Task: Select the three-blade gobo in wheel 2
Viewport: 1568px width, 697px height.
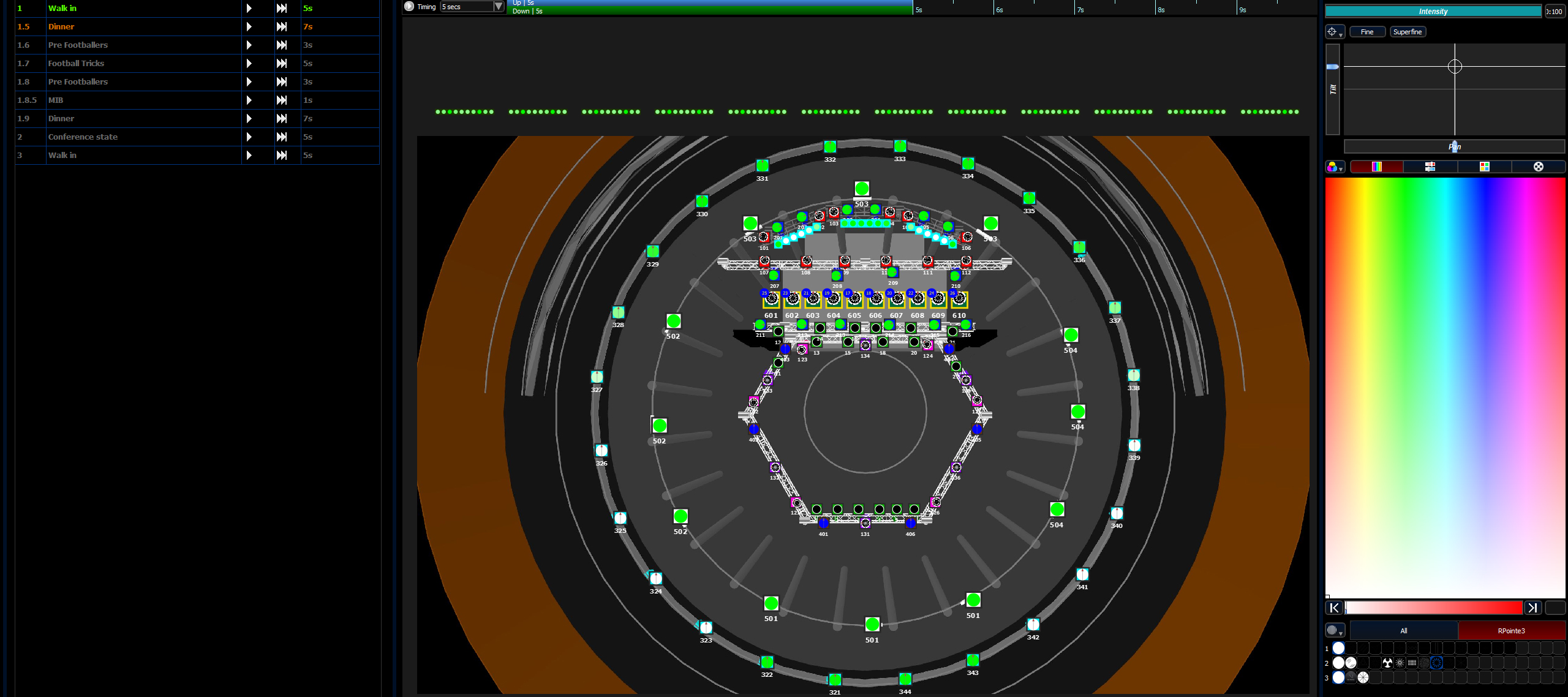Action: 1387,663
